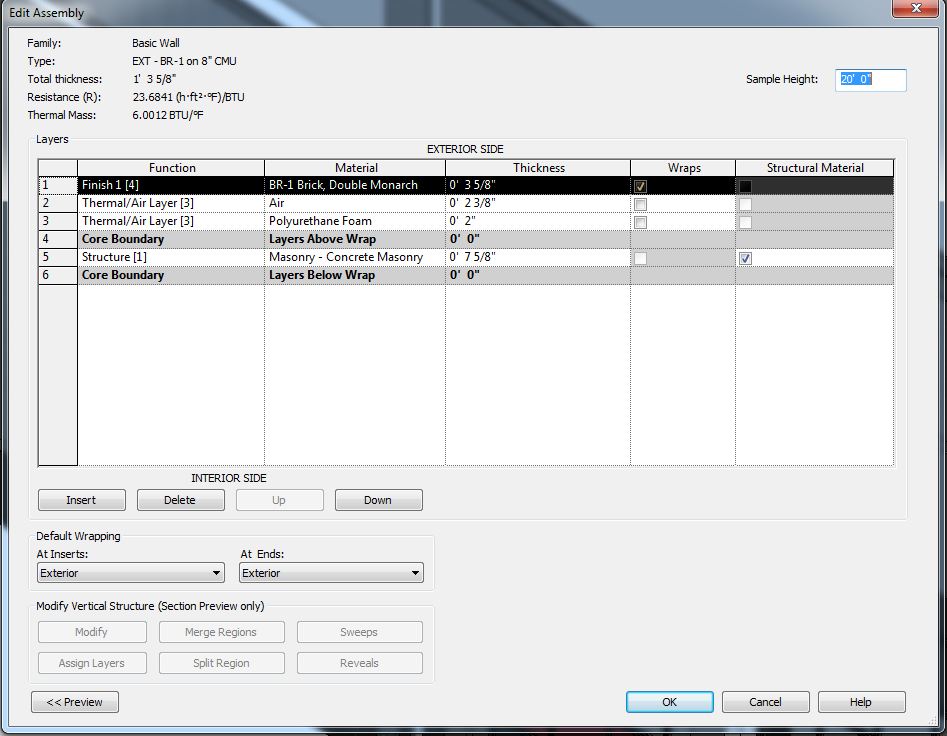Select the Layers Below Wrap cell
947x736 pixels.
tap(355, 275)
